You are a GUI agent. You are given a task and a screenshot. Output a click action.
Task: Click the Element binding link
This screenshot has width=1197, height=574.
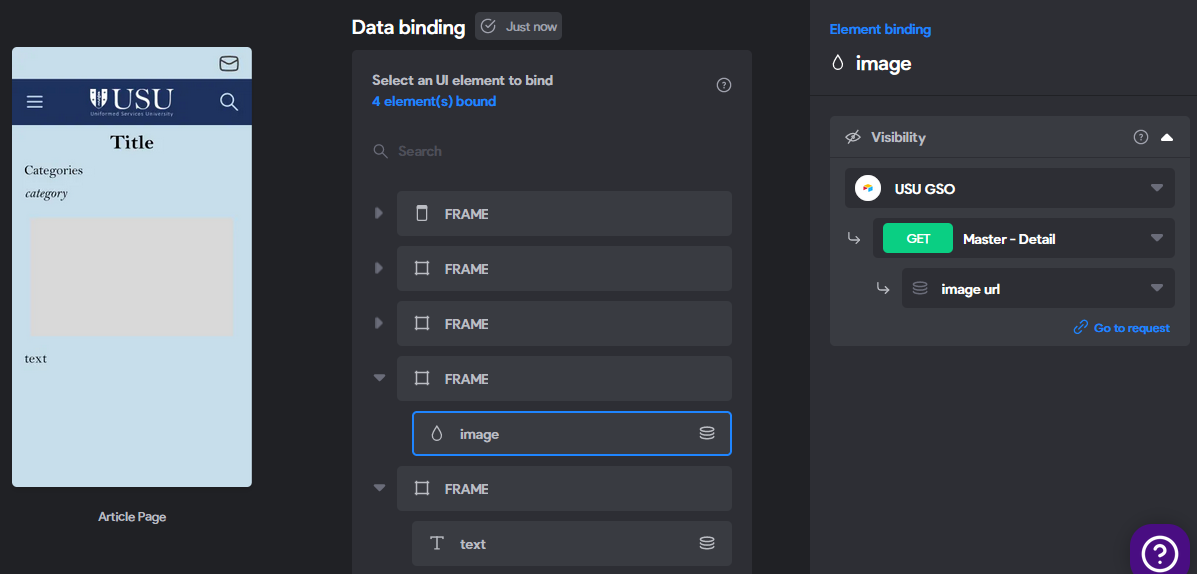880,30
